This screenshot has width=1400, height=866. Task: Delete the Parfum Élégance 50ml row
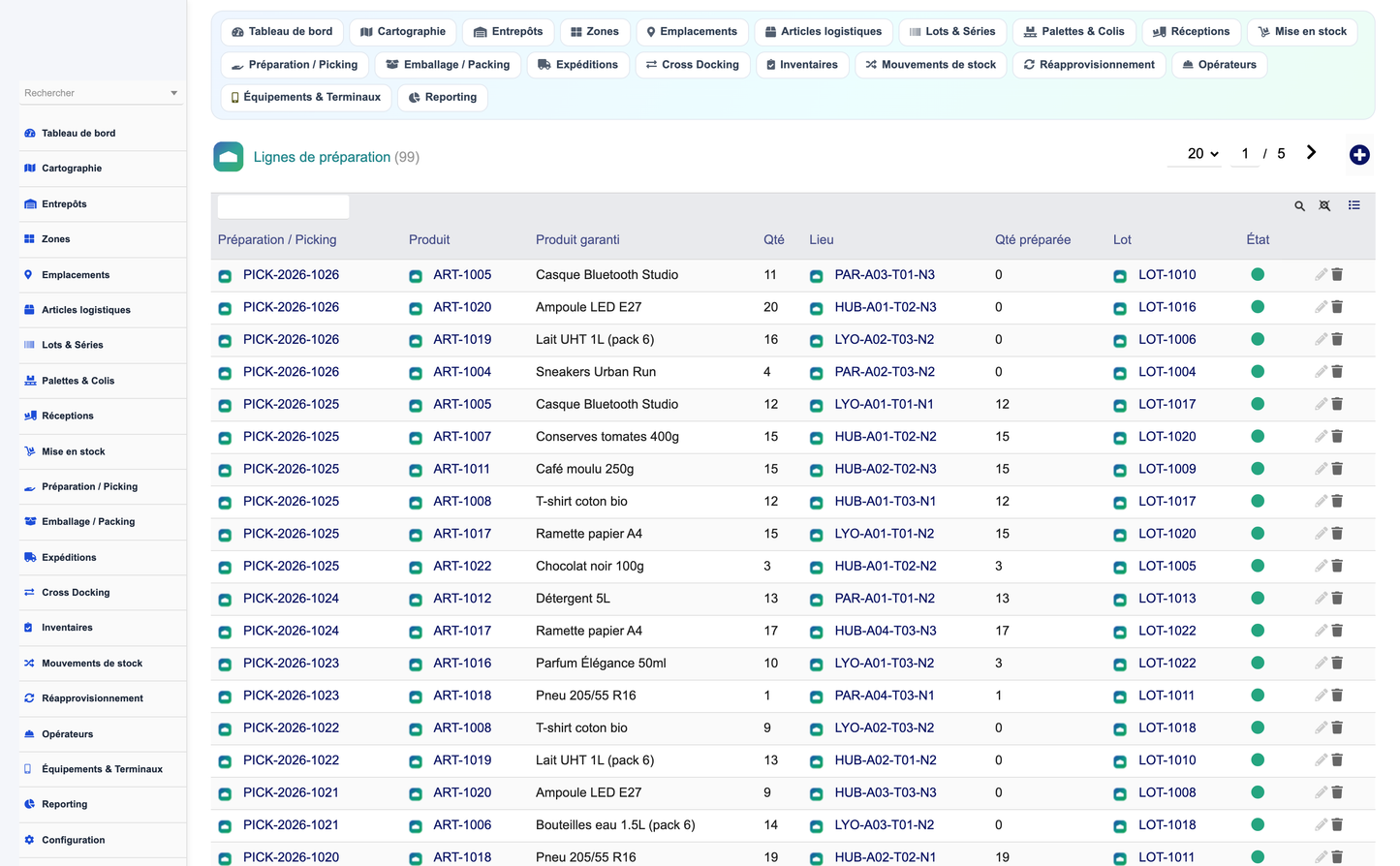tap(1337, 664)
